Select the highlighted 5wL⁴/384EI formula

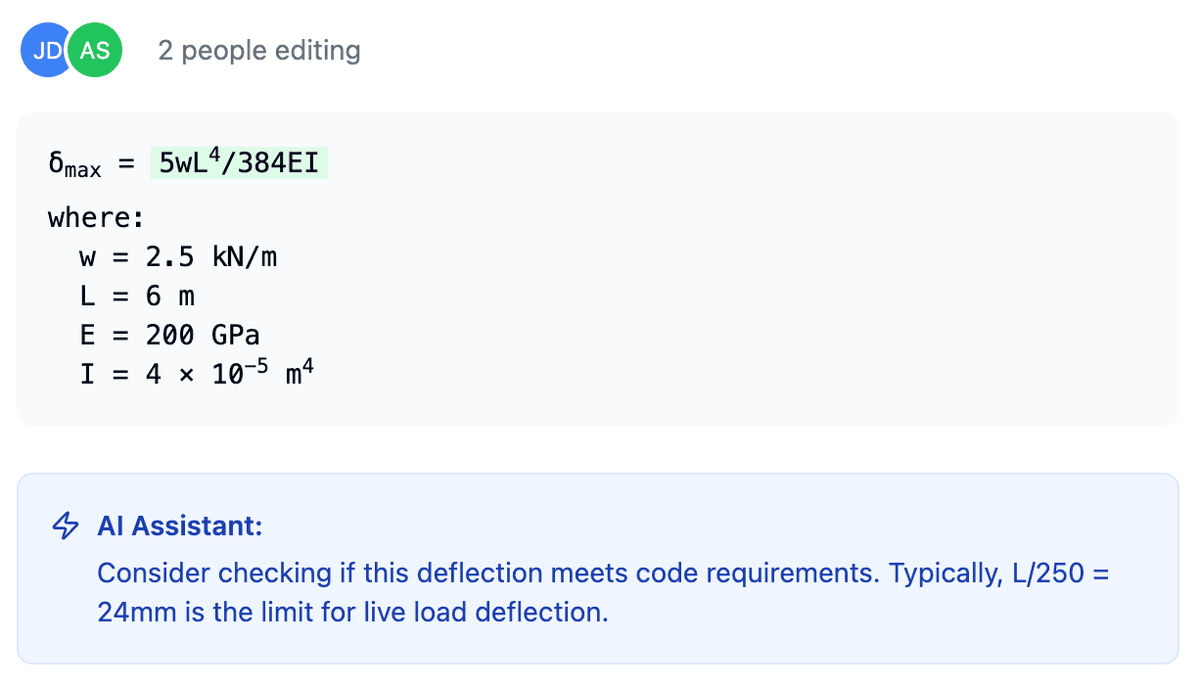239,163
